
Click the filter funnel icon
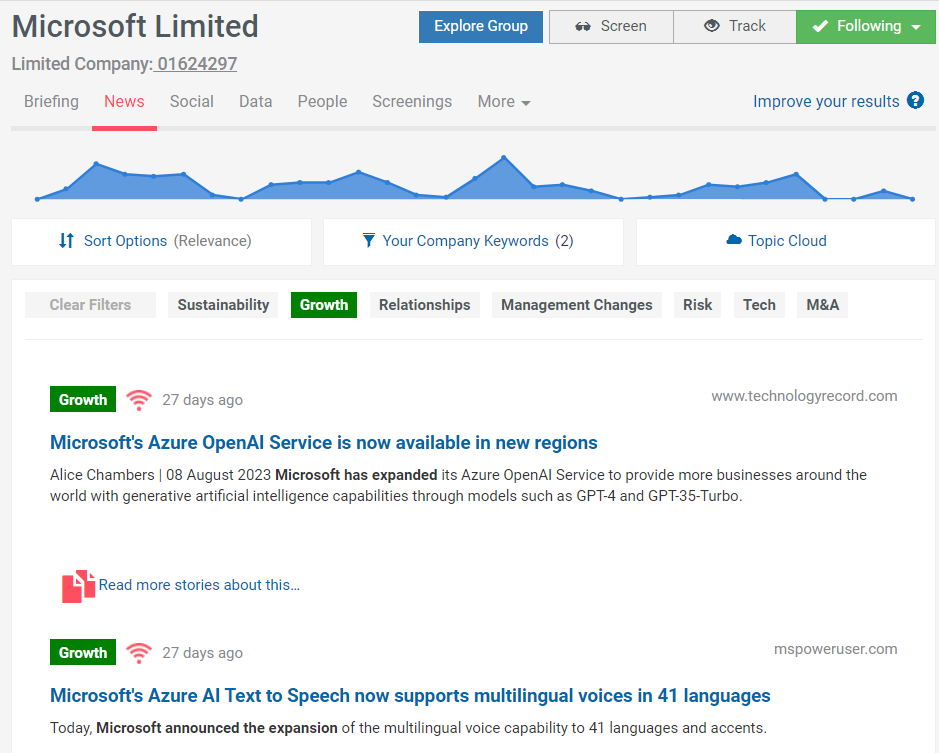click(x=369, y=240)
